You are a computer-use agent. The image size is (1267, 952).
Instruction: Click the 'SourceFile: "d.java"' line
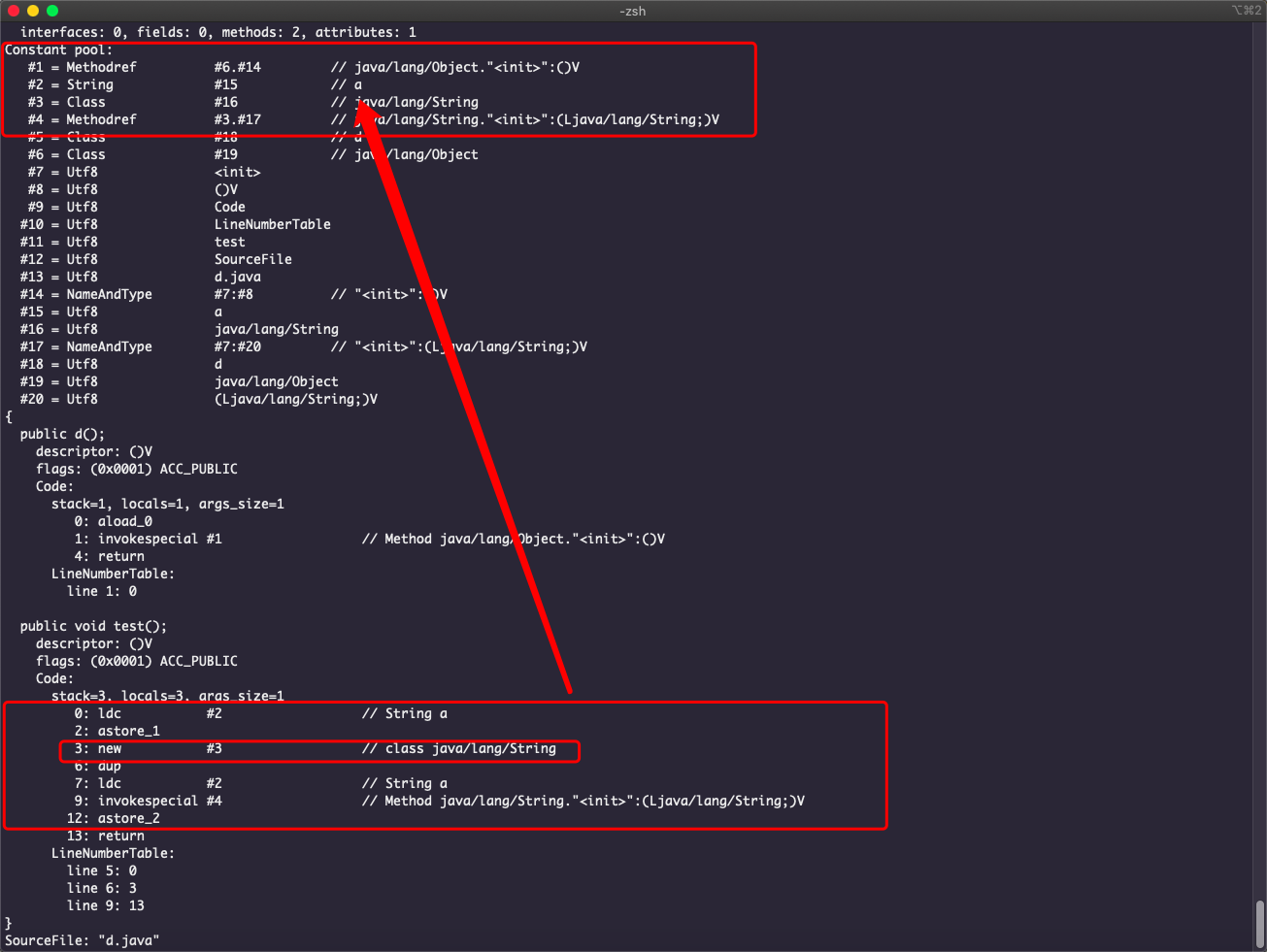83,940
